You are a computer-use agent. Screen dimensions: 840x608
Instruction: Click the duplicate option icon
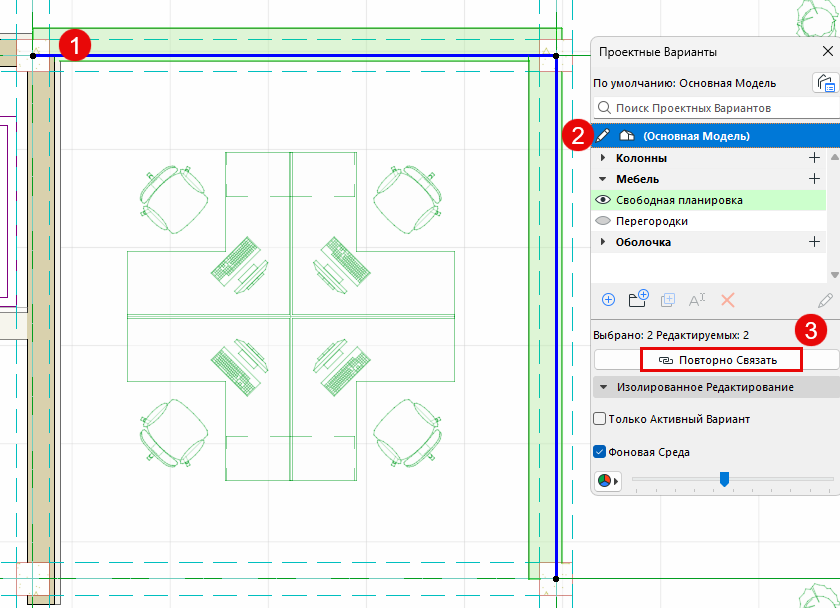pyautogui.click(x=668, y=299)
